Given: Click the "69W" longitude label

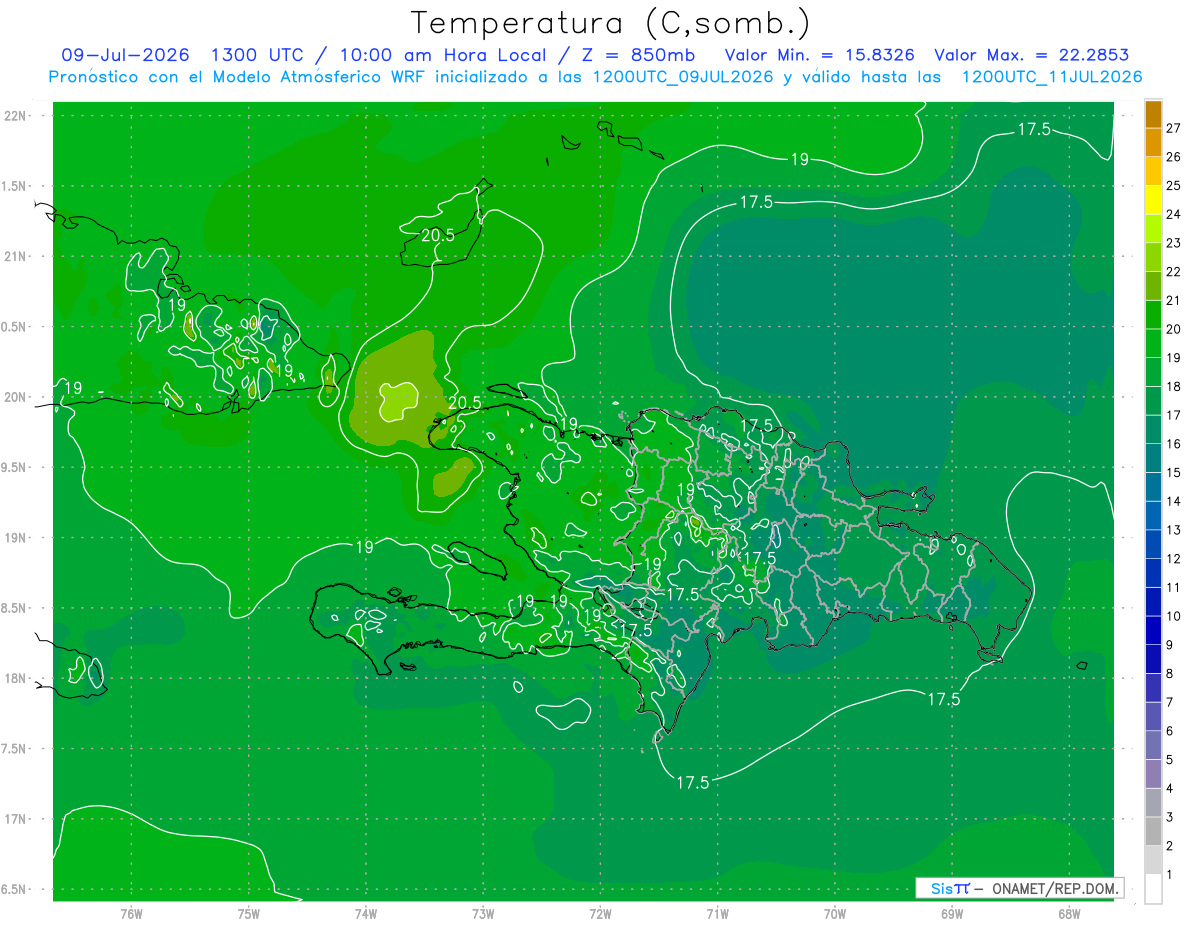Looking at the screenshot, I should pos(952,913).
